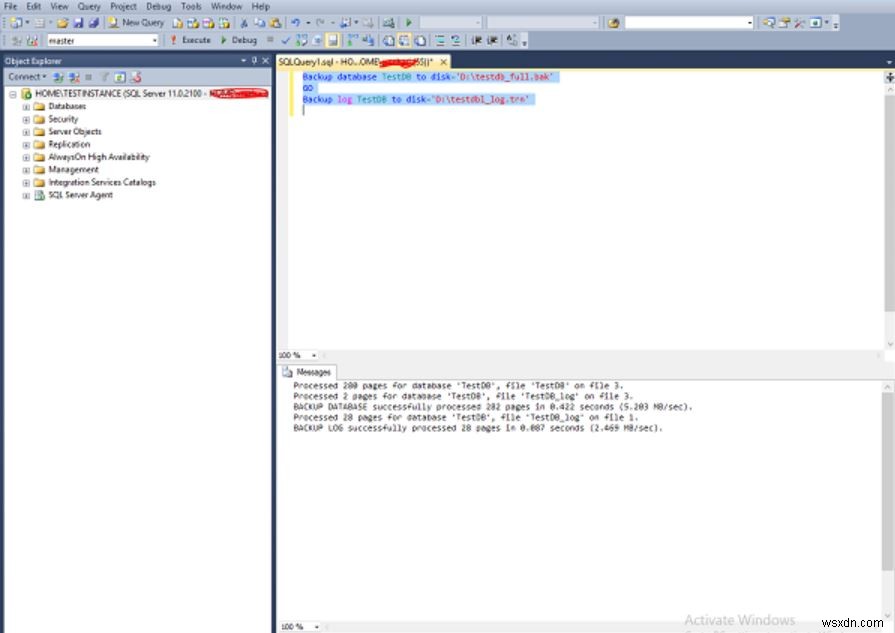Click the Properties Window icon in toolbar
Image resolution: width=895 pixels, height=633 pixels.
[784, 23]
